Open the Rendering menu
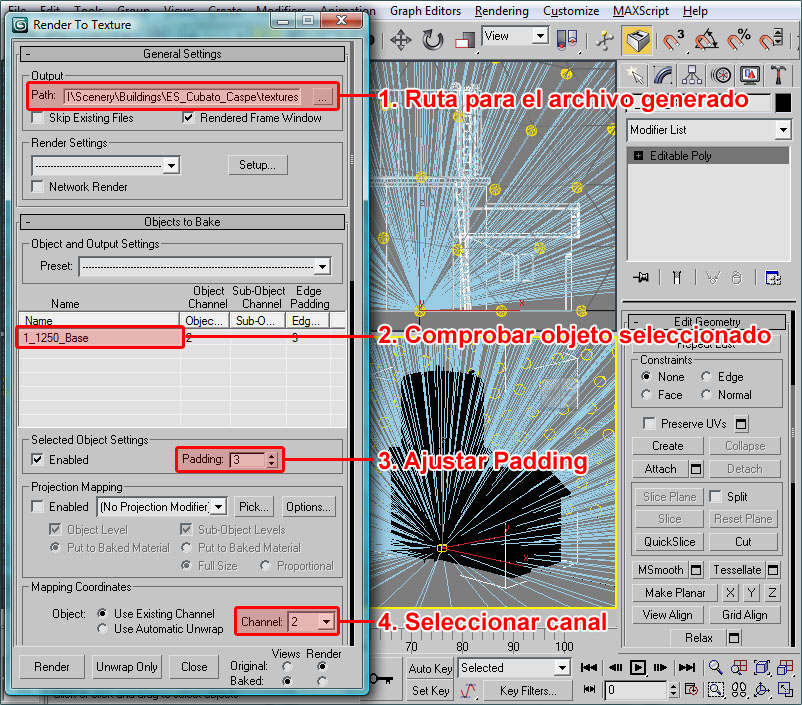The height and width of the screenshot is (705, 802). point(501,11)
